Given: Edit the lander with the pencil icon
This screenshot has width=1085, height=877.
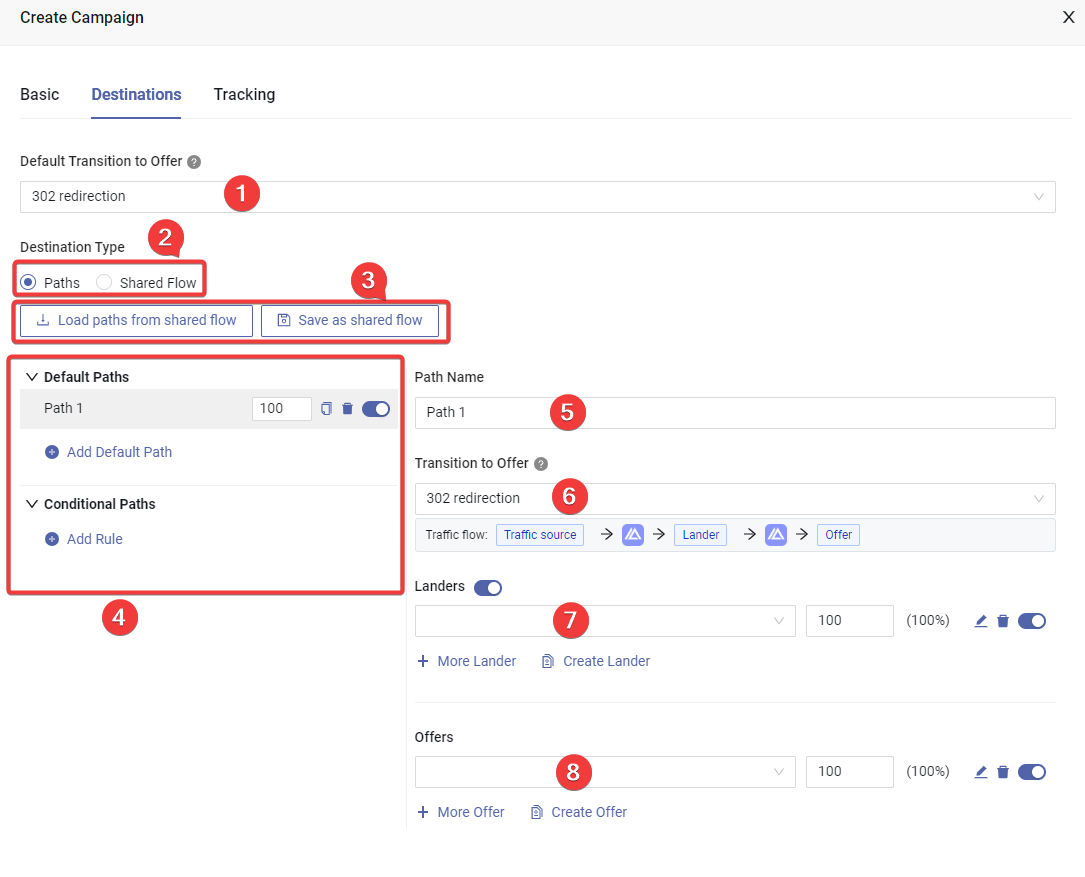Looking at the screenshot, I should pyautogui.click(x=981, y=621).
